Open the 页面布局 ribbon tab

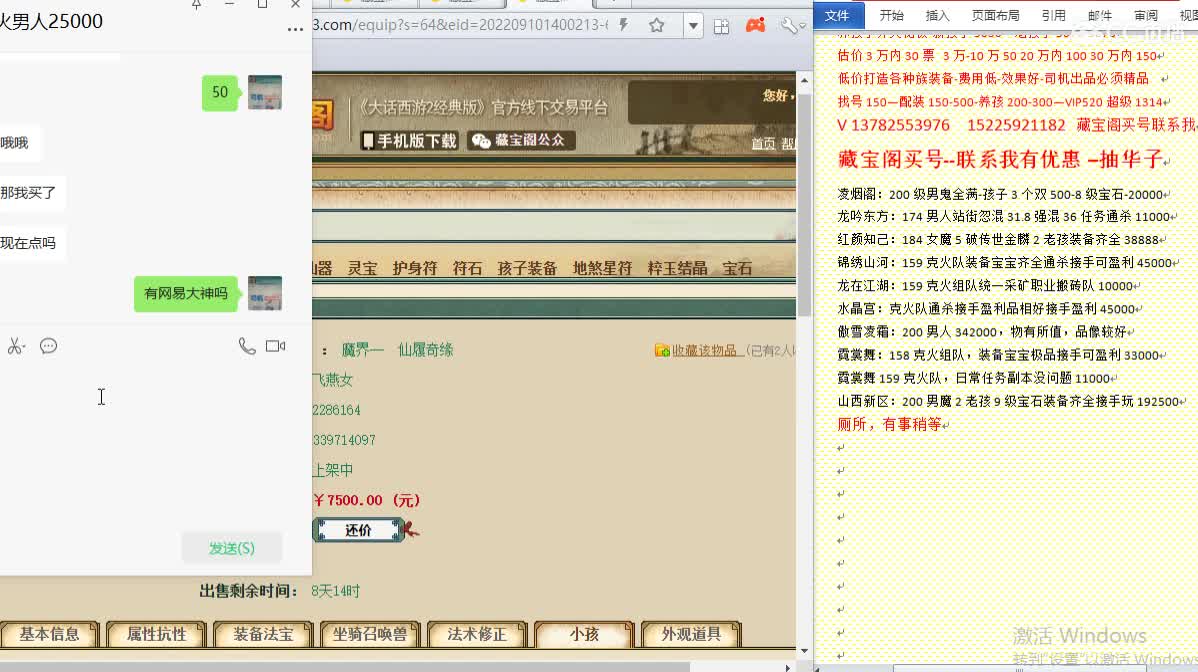tap(996, 15)
